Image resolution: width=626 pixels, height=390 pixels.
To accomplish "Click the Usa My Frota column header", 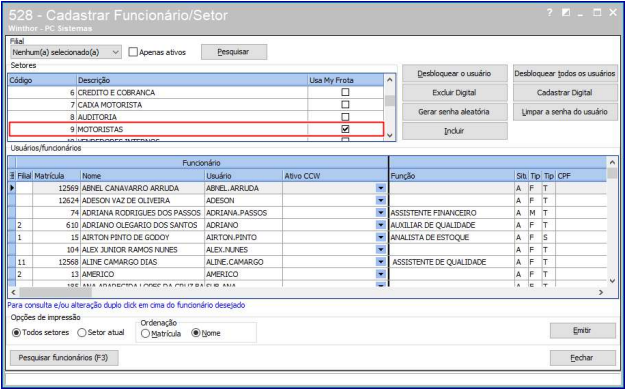I will click(x=346, y=80).
